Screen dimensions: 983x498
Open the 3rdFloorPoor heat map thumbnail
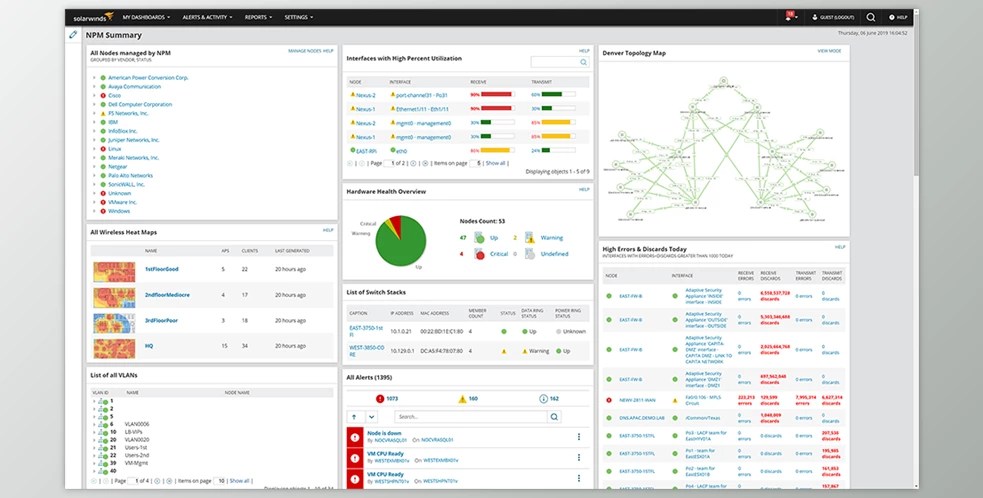pyautogui.click(x=114, y=324)
